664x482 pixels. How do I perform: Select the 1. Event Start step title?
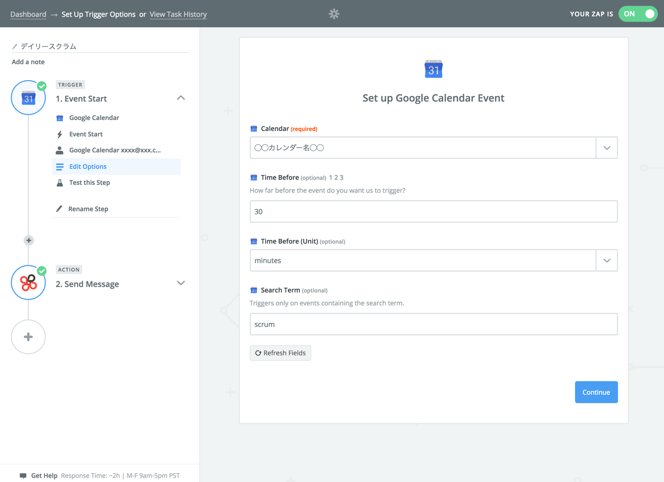81,99
